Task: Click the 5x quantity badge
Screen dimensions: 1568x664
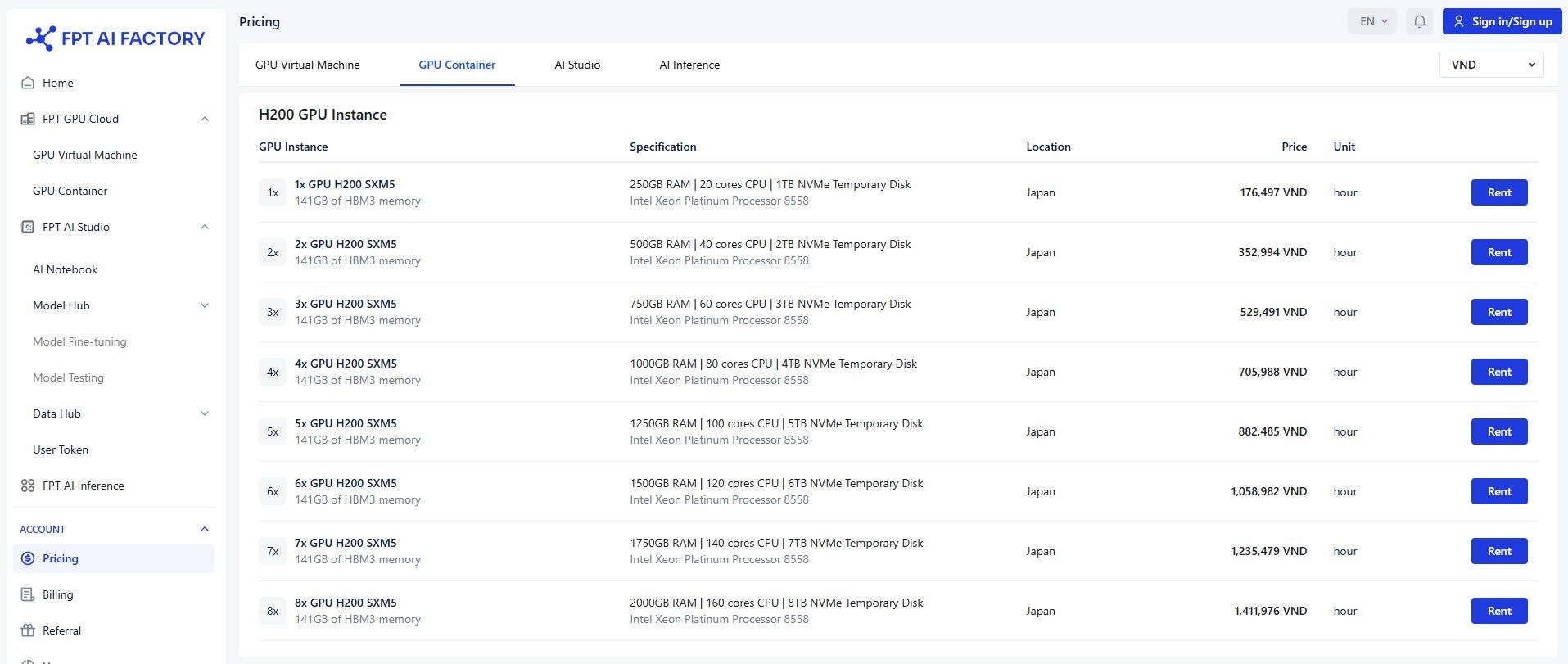Action: (273, 431)
